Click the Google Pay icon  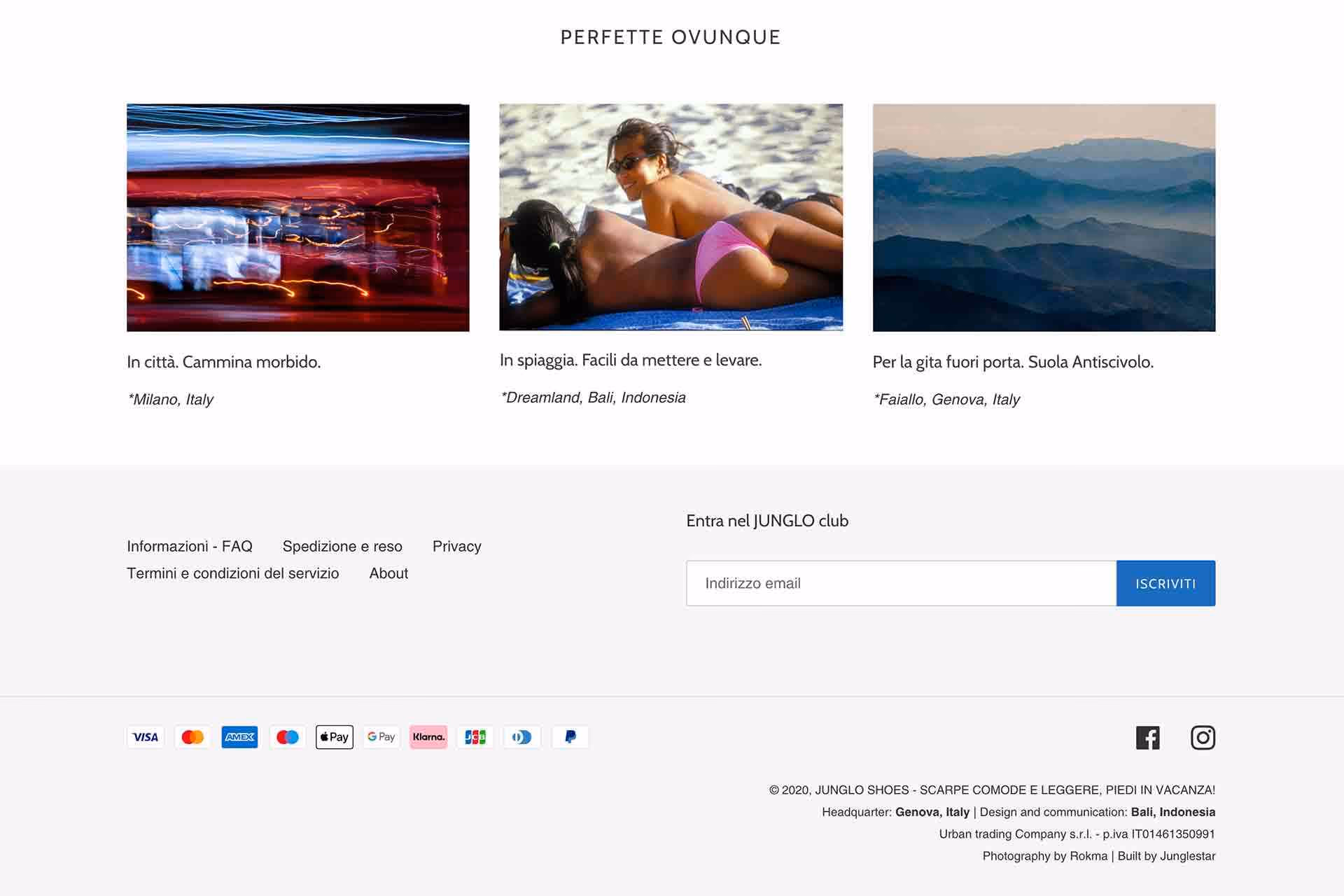(381, 737)
